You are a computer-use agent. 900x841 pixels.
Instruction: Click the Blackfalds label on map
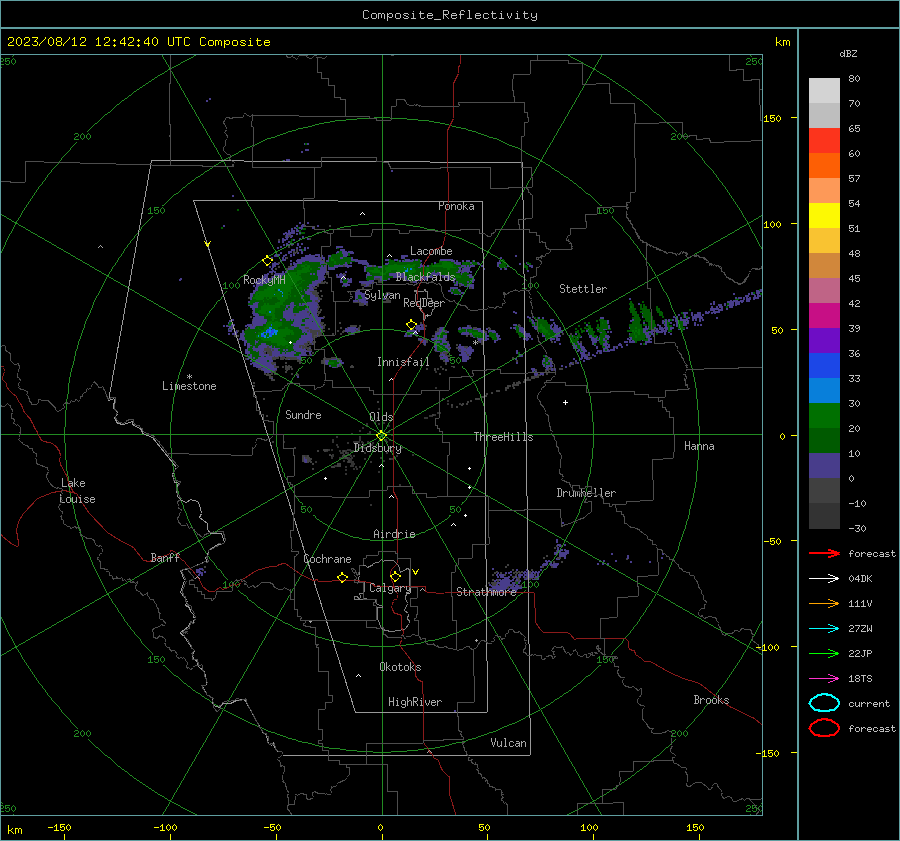click(425, 277)
